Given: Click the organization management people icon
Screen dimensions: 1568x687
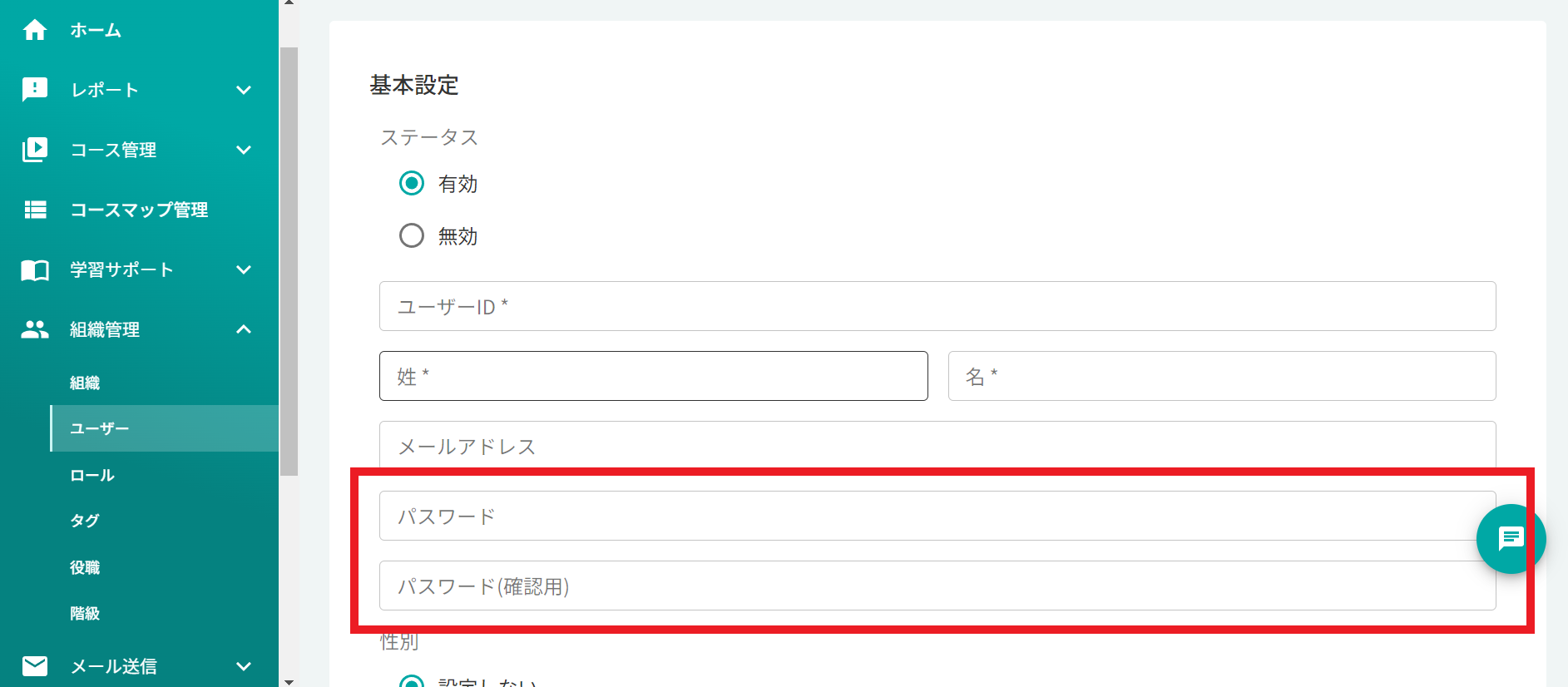Looking at the screenshot, I should click(35, 329).
